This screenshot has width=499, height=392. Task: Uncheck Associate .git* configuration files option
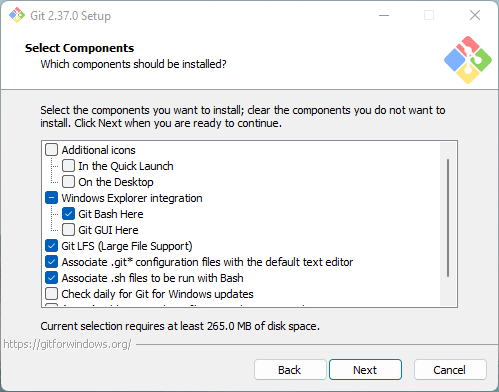coord(51,262)
